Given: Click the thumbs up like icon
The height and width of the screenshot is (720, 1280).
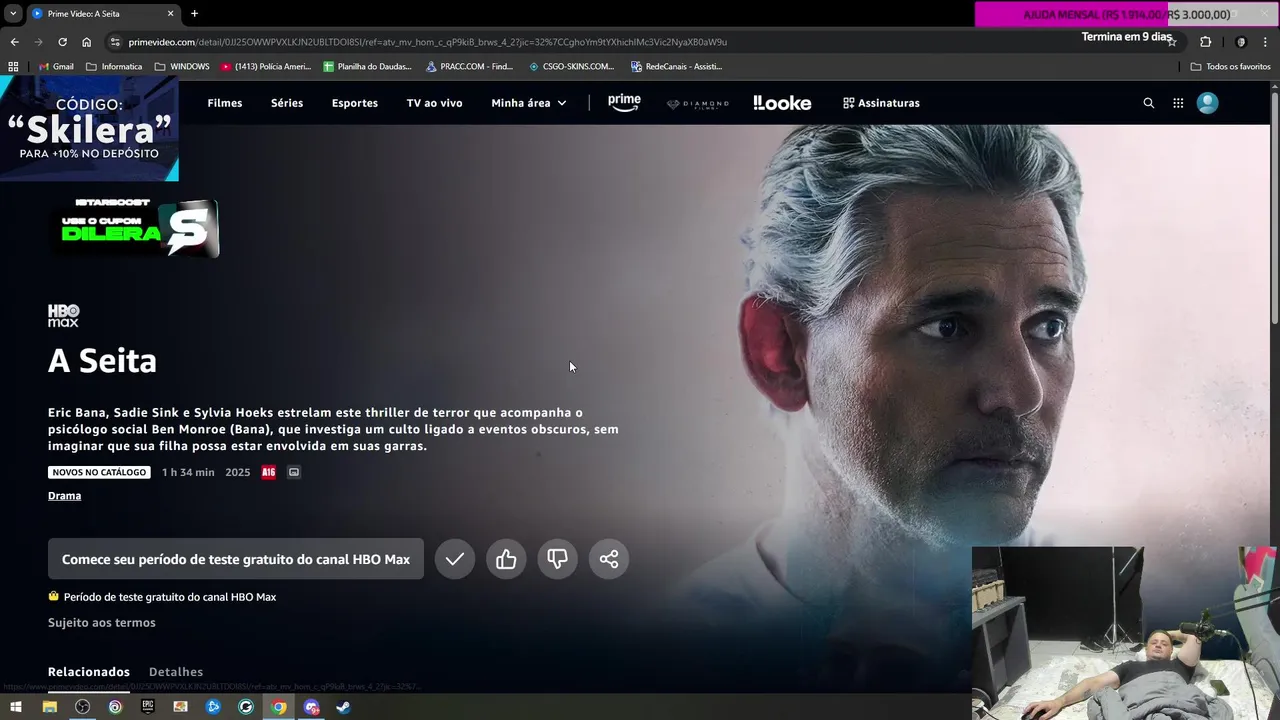Looking at the screenshot, I should tap(506, 559).
